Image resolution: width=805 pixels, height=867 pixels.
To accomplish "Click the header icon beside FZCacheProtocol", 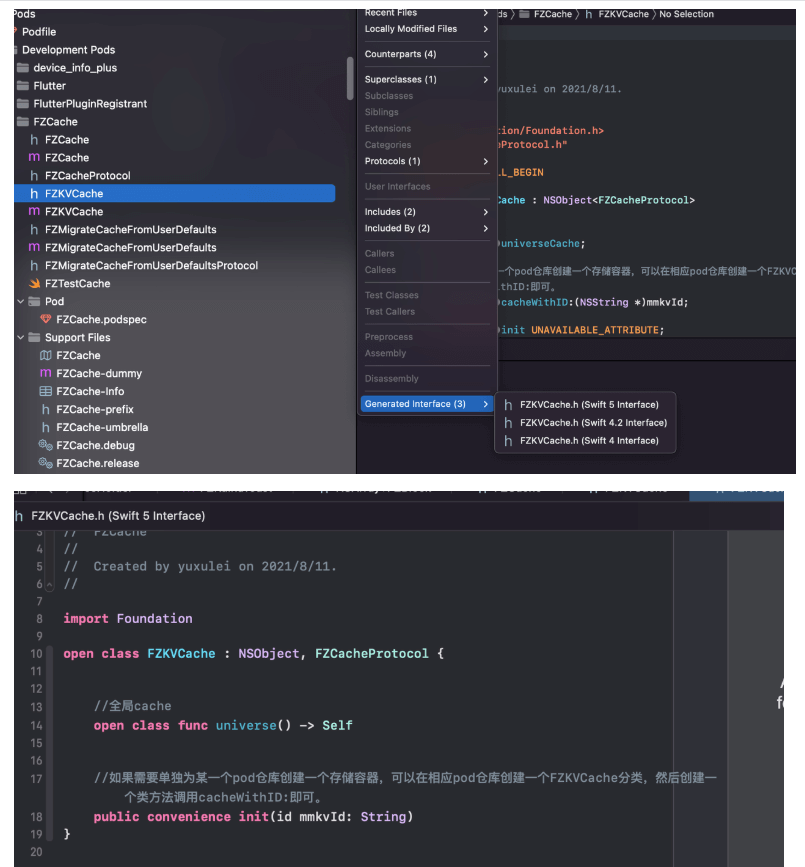I will pyautogui.click(x=34, y=176).
